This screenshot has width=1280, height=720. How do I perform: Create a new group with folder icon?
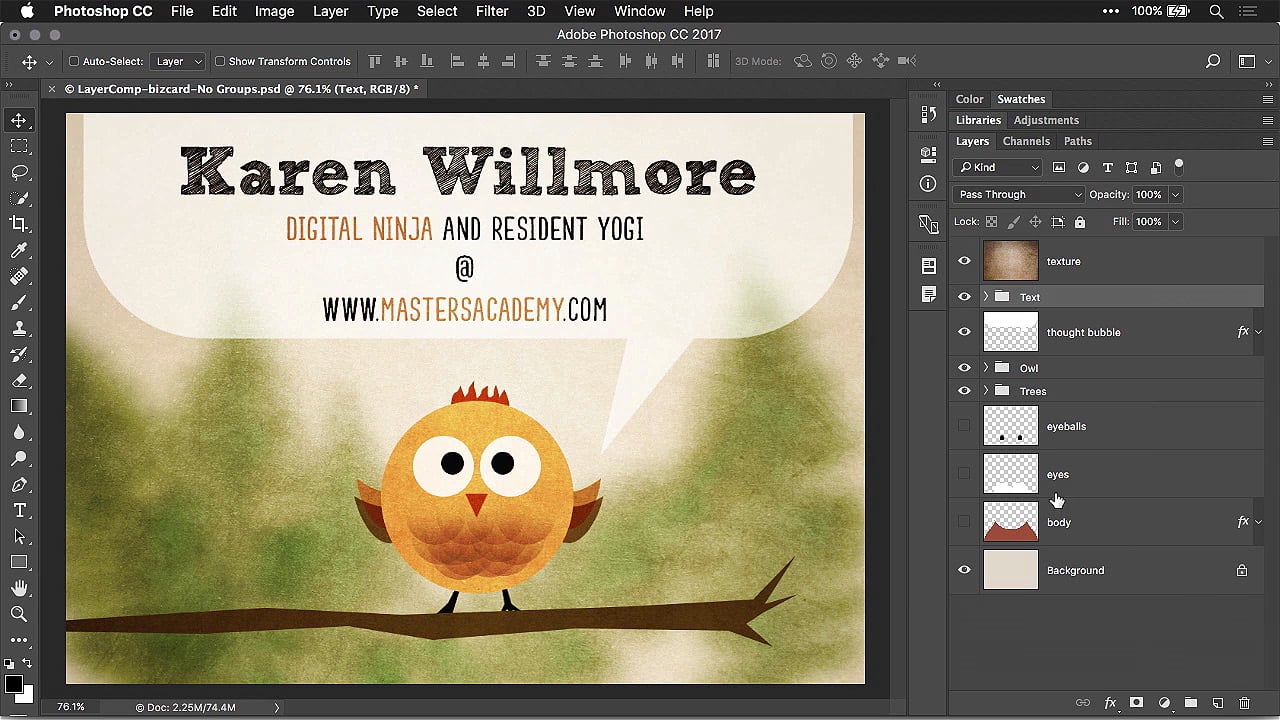pos(1191,703)
